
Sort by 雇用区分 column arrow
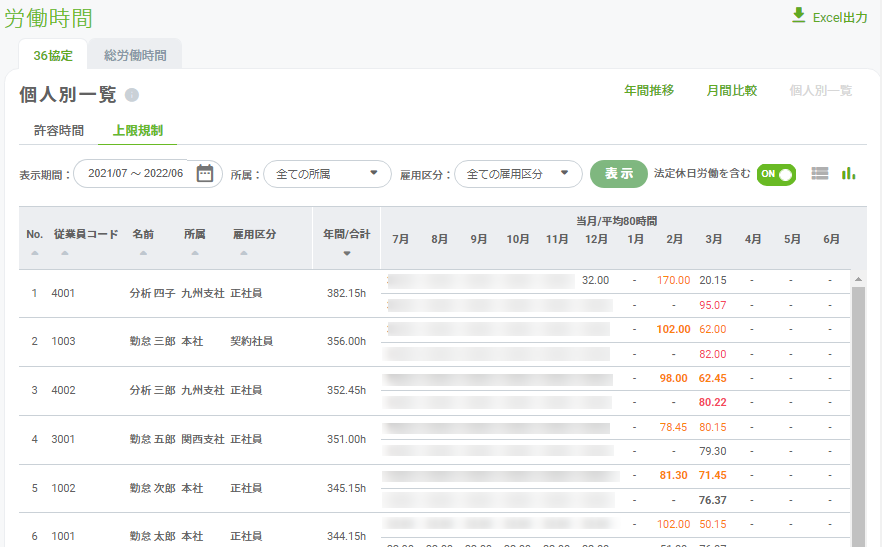point(244,253)
